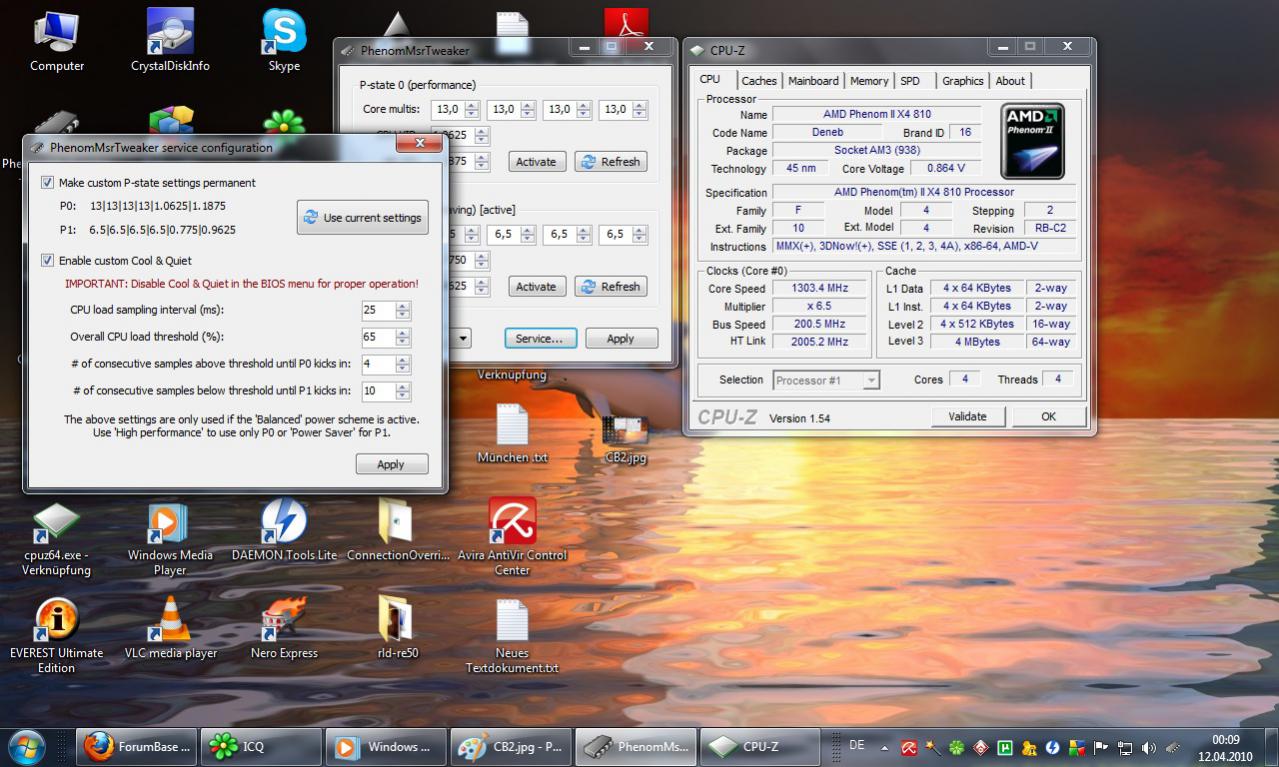Open the CPU-Z Selection processor dropdown
The height and width of the screenshot is (767, 1279).
871,380
